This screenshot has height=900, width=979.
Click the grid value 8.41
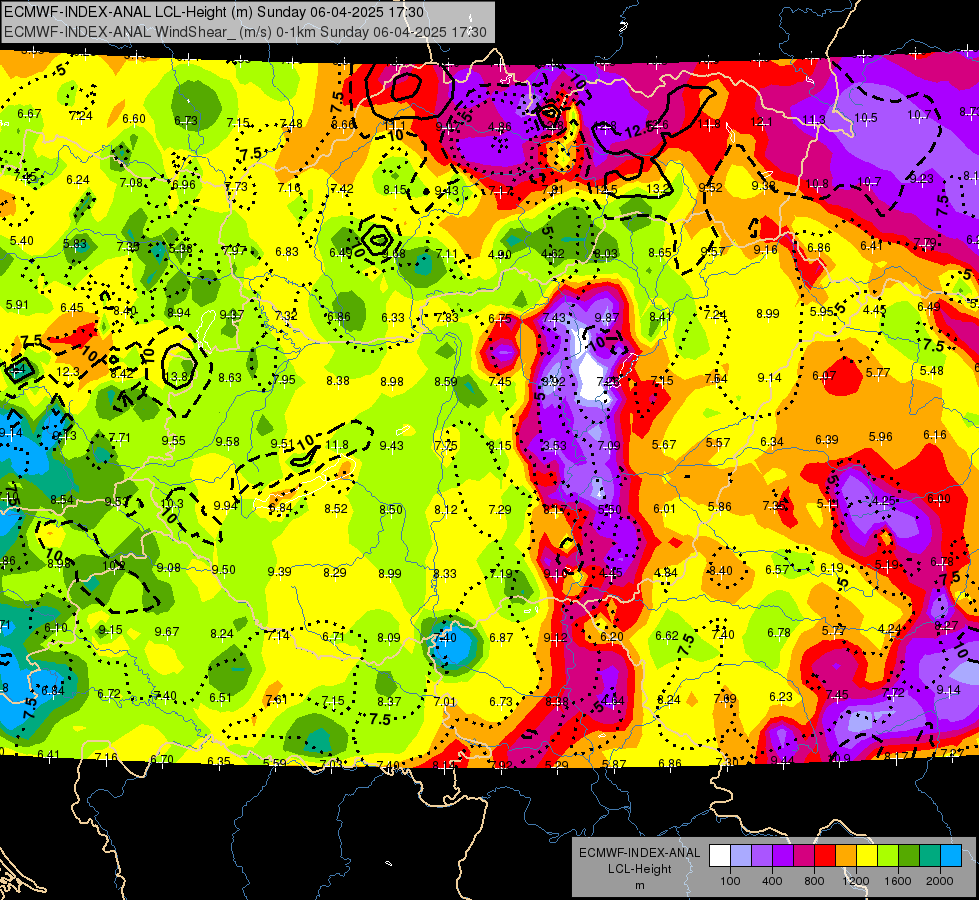(661, 317)
